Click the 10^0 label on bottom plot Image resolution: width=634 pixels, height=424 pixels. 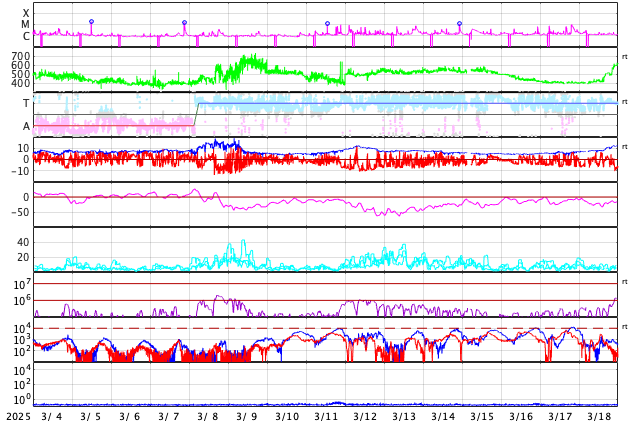click(22, 400)
